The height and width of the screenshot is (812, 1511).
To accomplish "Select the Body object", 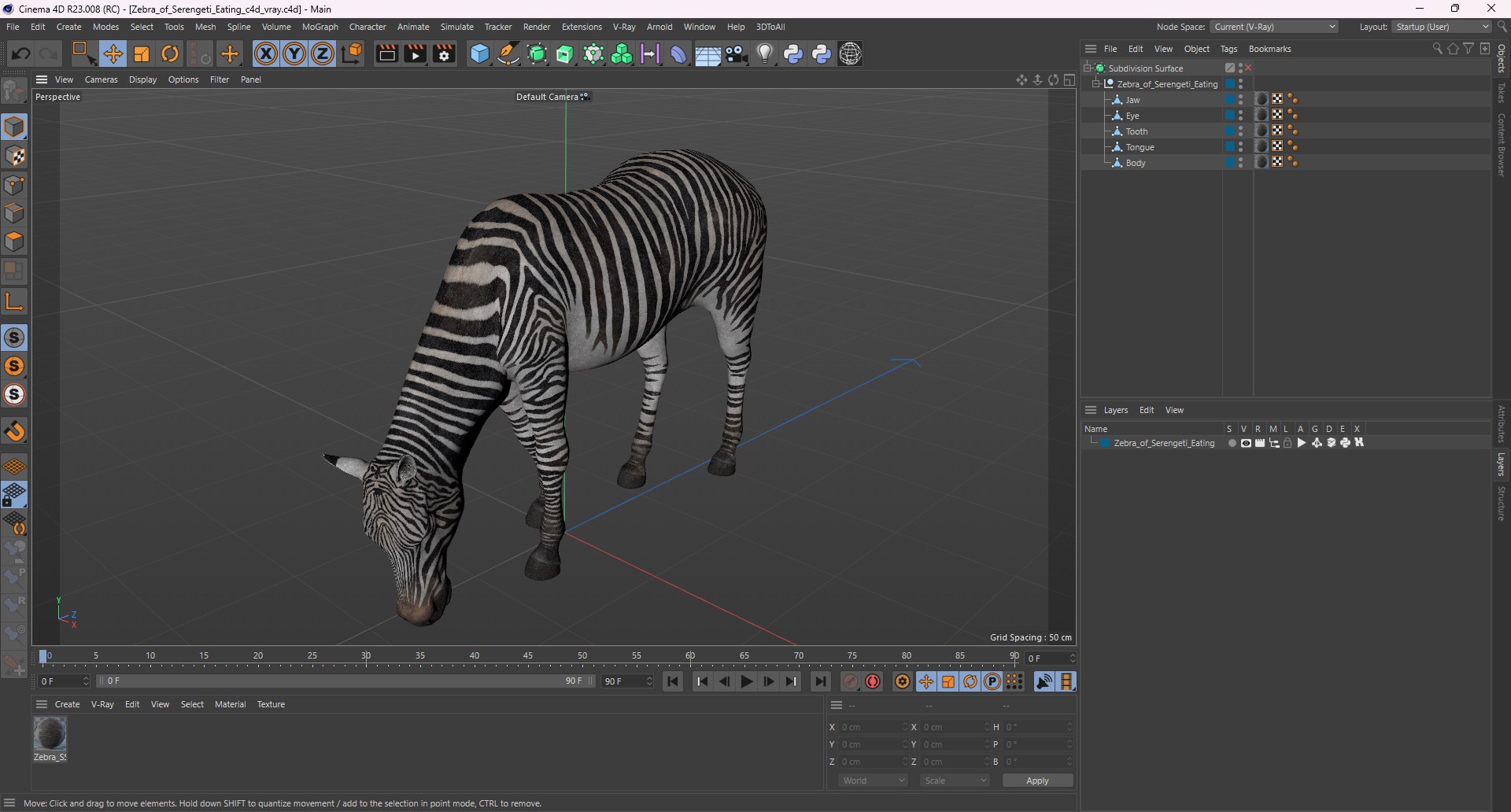I will tap(1136, 163).
